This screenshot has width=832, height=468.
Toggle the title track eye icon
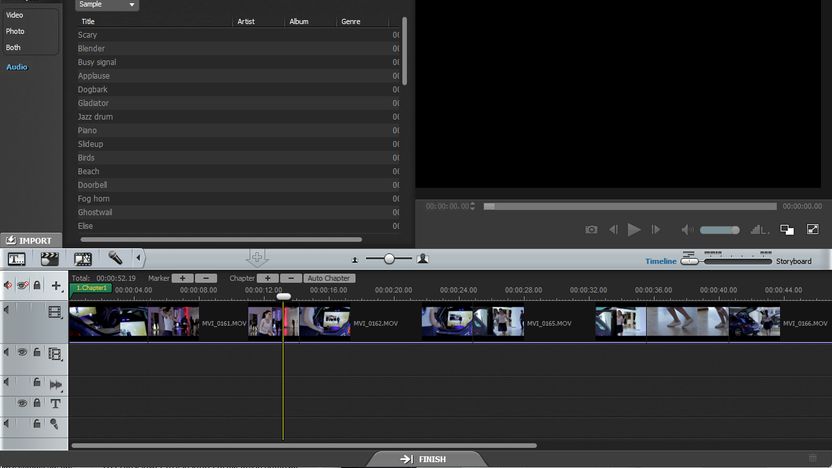tap(22, 403)
